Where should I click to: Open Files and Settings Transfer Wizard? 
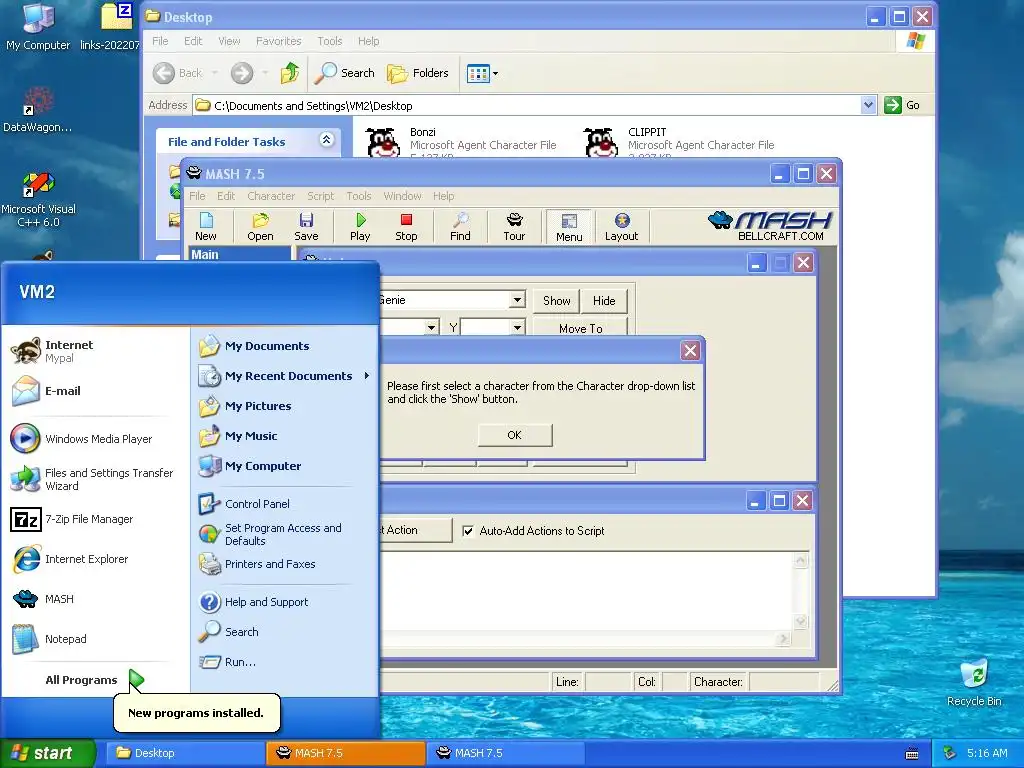point(93,479)
